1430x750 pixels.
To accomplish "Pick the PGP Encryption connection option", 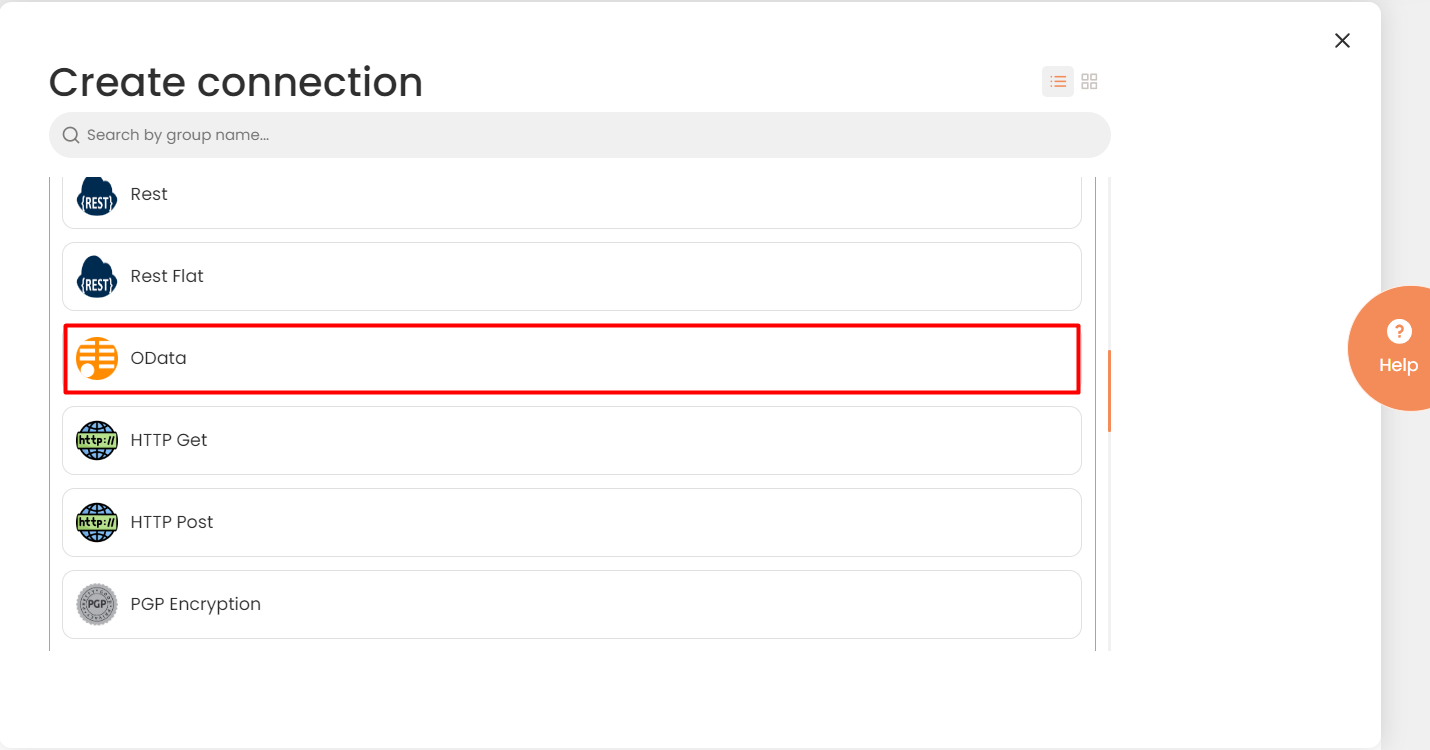I will point(572,604).
